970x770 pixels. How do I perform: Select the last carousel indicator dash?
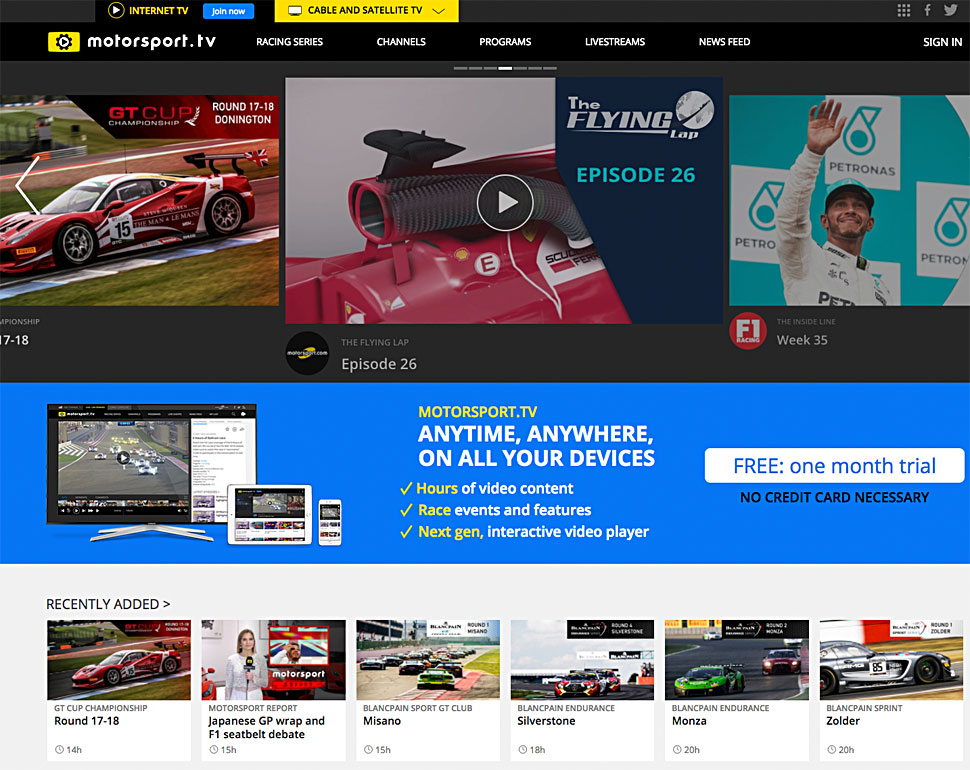550,68
